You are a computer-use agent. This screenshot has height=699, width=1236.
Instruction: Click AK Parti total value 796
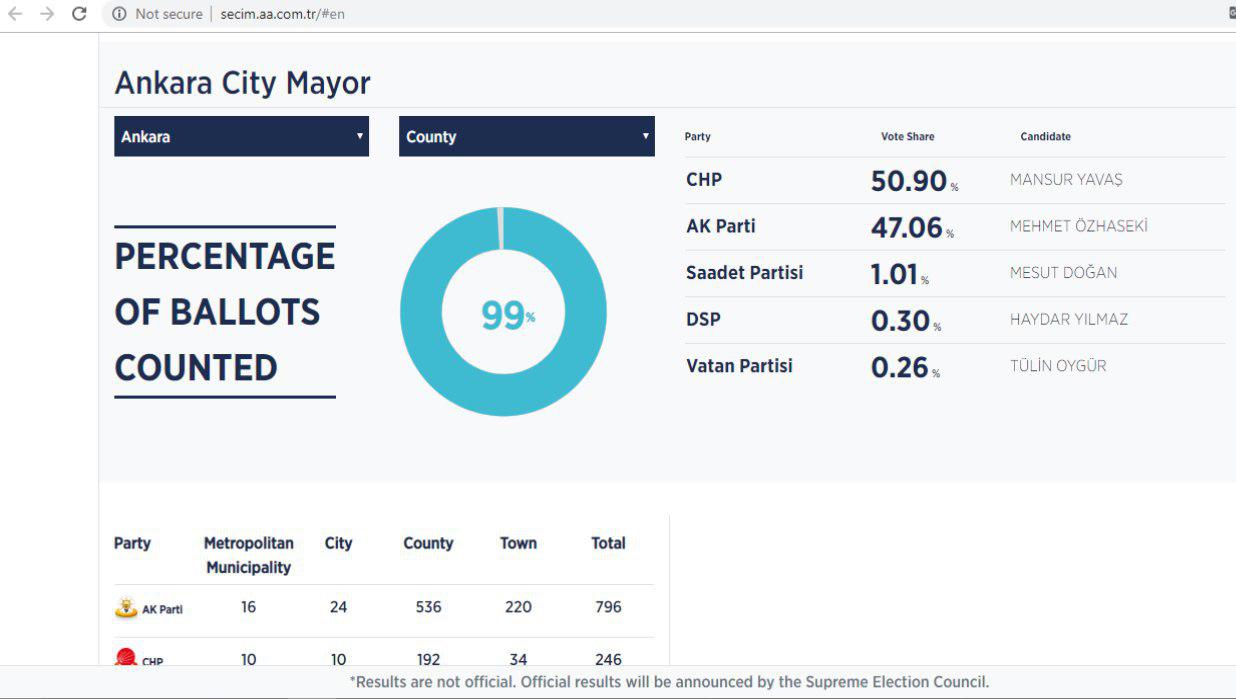[608, 607]
